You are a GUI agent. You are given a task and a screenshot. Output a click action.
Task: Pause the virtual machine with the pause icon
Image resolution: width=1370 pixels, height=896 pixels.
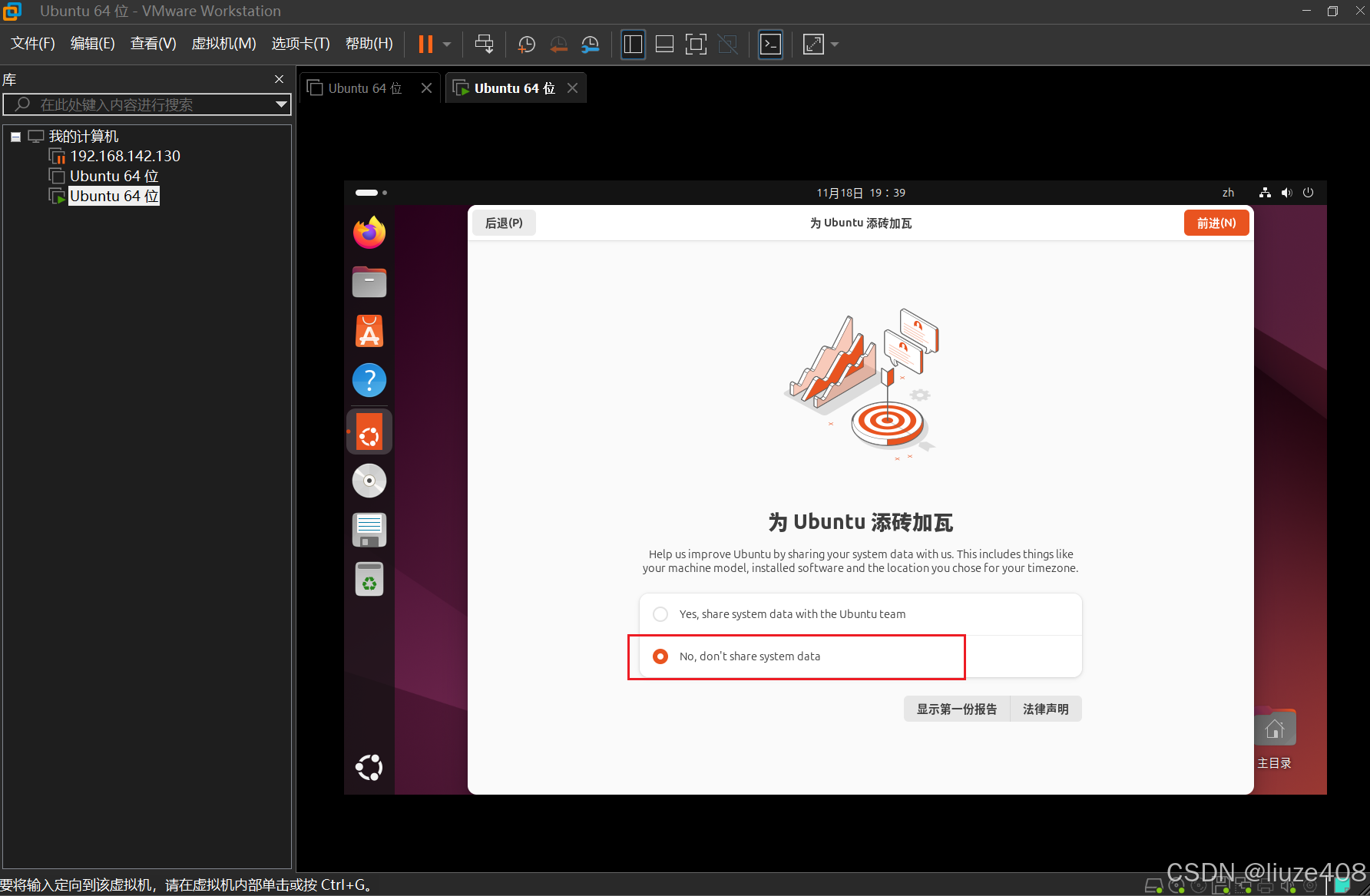pyautogui.click(x=425, y=45)
